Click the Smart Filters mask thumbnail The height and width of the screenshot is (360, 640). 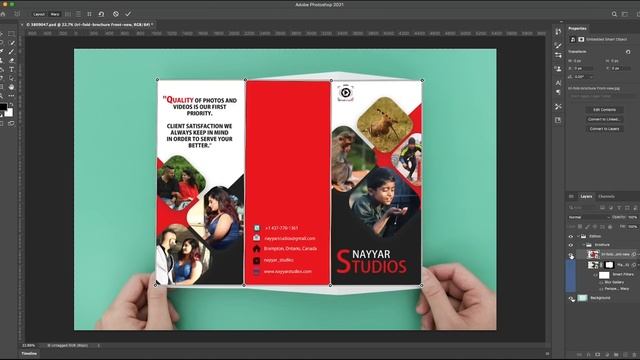coord(604,275)
